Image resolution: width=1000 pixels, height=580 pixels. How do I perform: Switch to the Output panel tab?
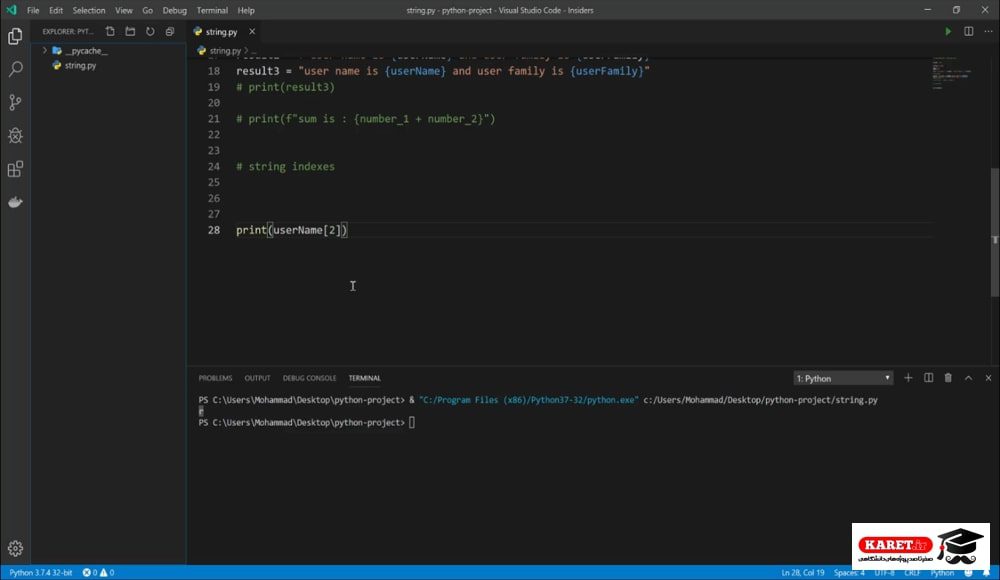pos(257,378)
